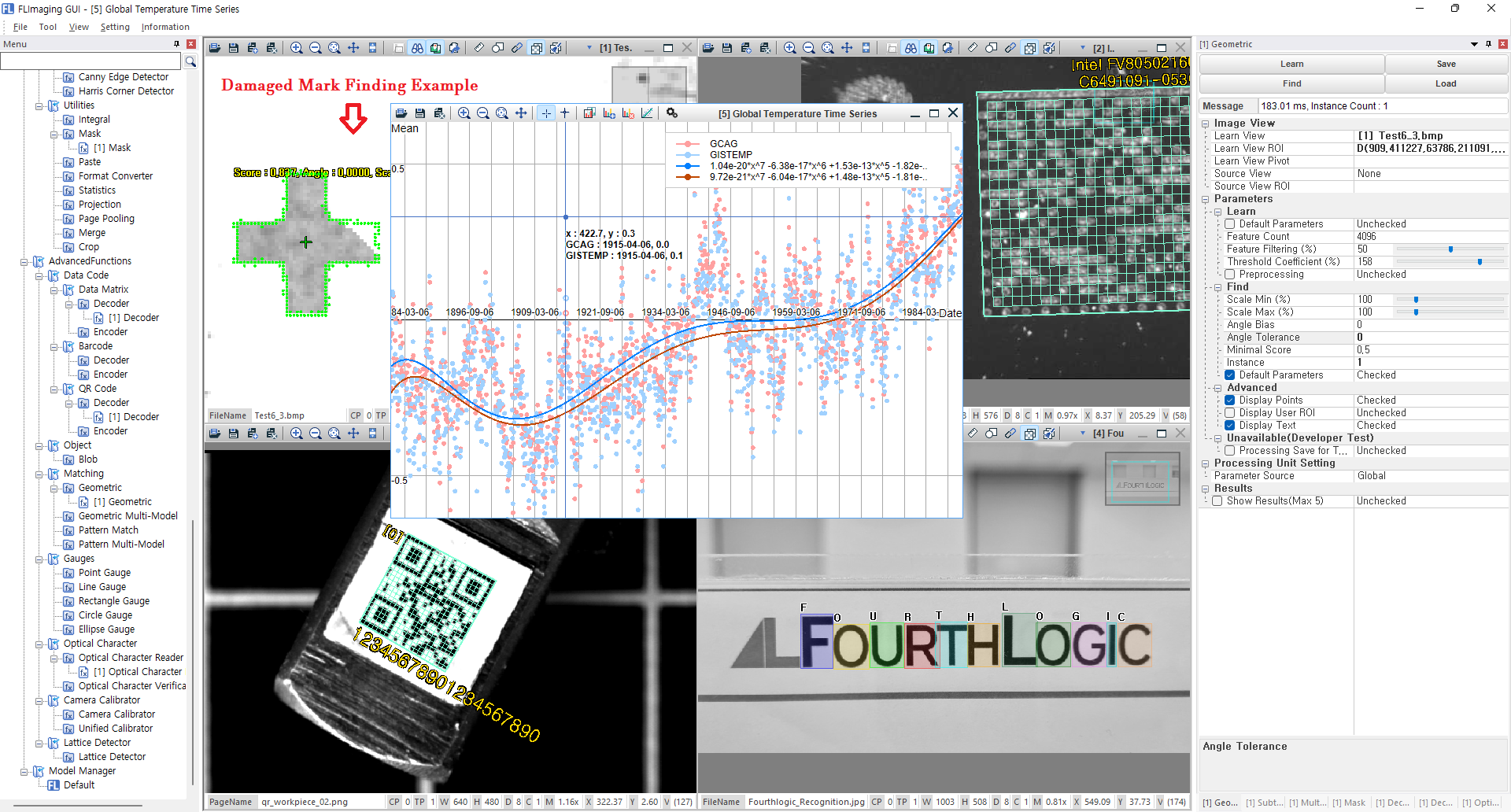The image size is (1511, 812).
Task: Enable Preprocessing checkbox
Action: click(1230, 275)
